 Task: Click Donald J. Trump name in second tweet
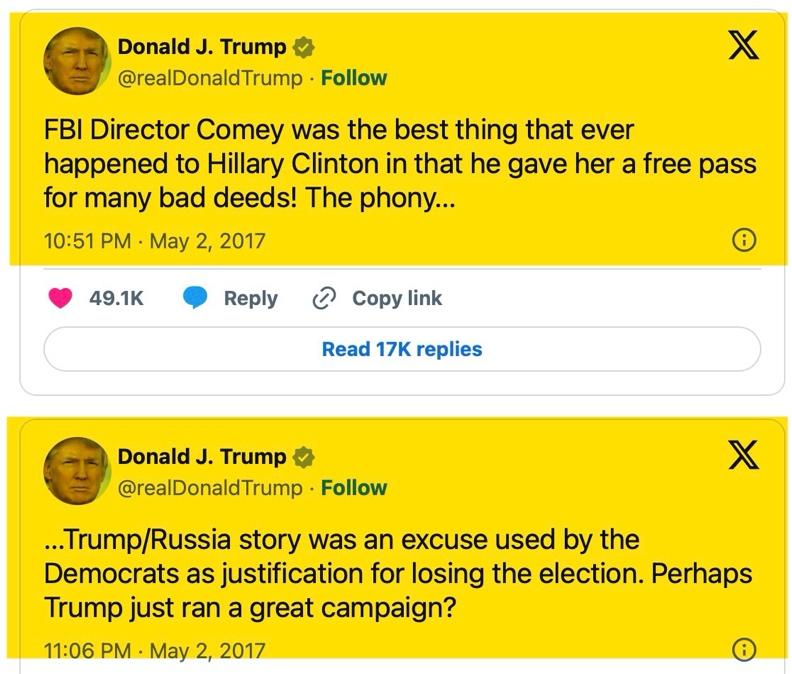click(x=202, y=457)
